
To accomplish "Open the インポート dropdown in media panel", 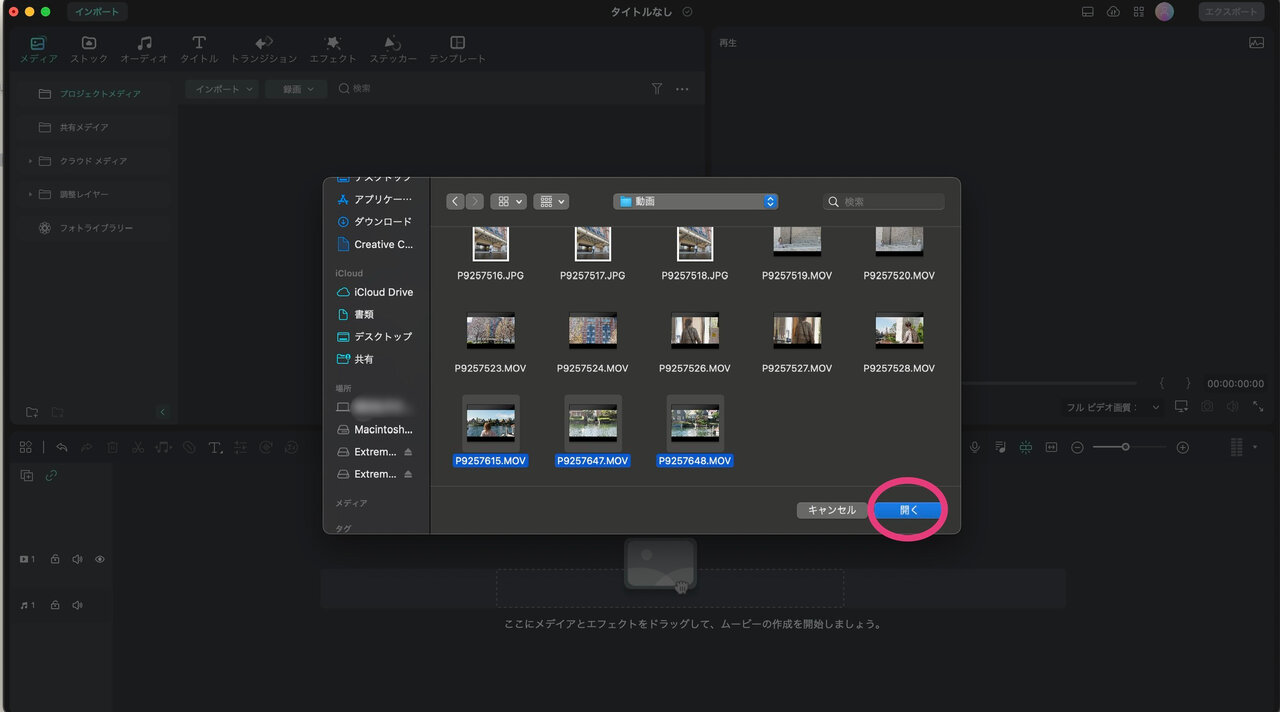I will [222, 89].
